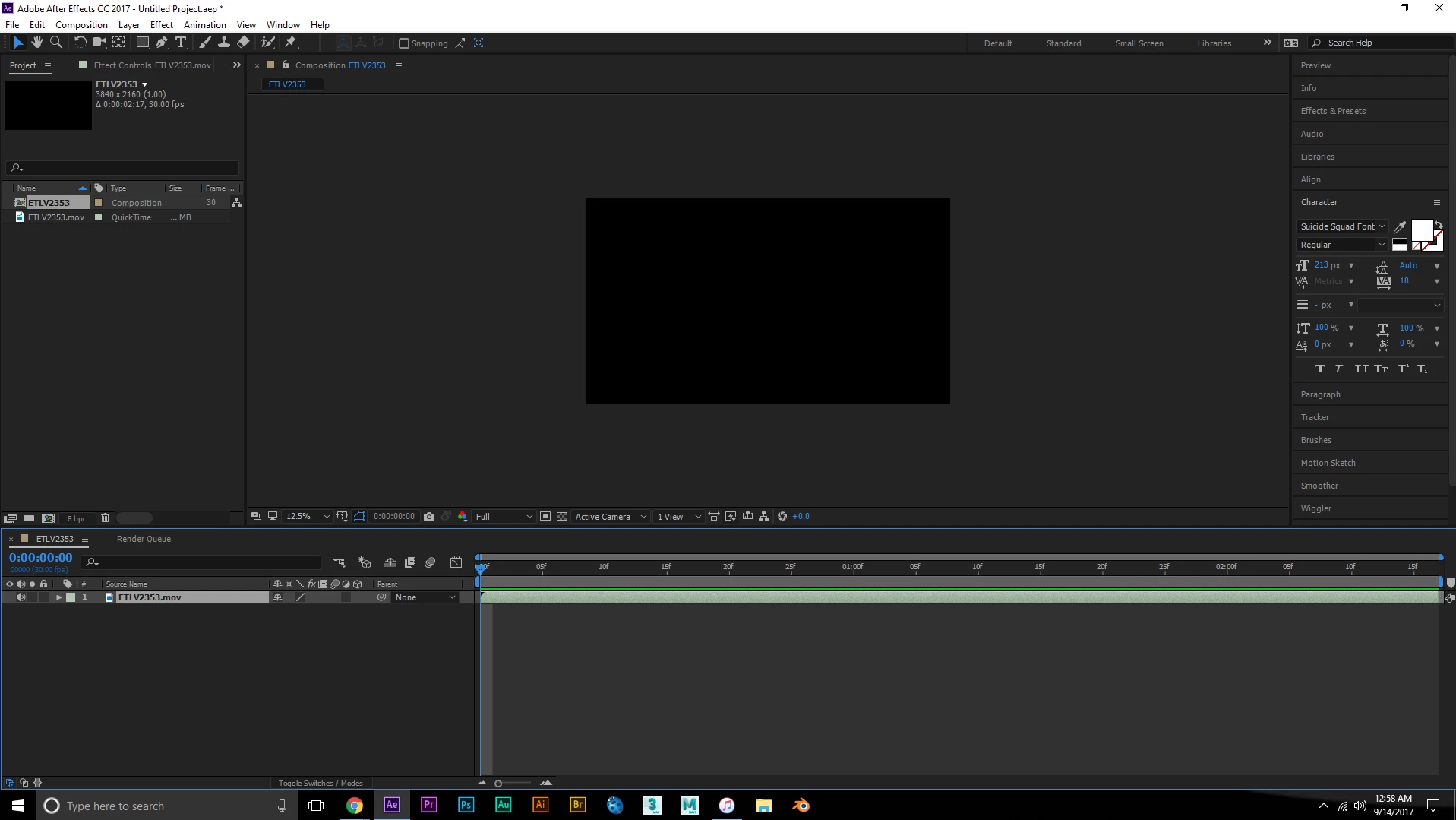Screen dimensions: 1456x820
Task: Select the Clone Stamp tool
Action: 224,43
